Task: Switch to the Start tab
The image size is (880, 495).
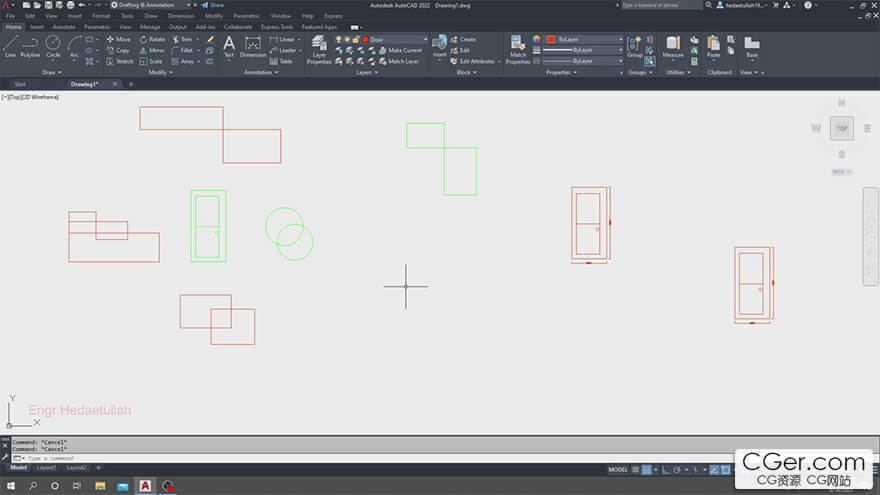Action: (20, 84)
